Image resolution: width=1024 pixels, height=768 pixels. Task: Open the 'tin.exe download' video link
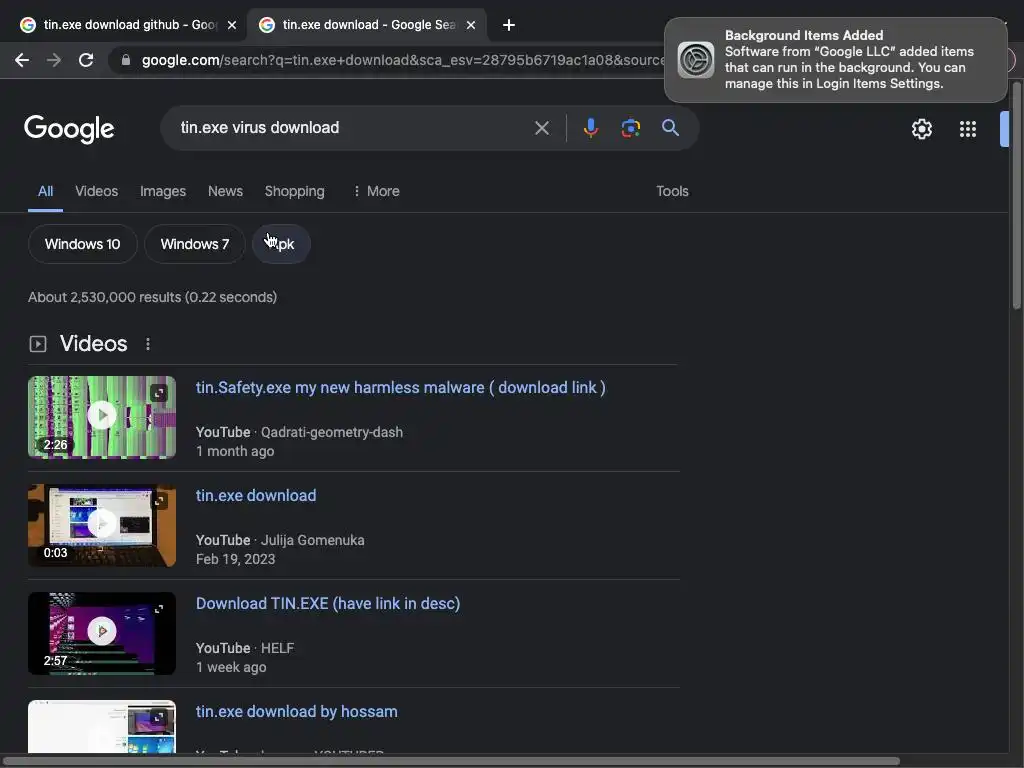click(256, 496)
